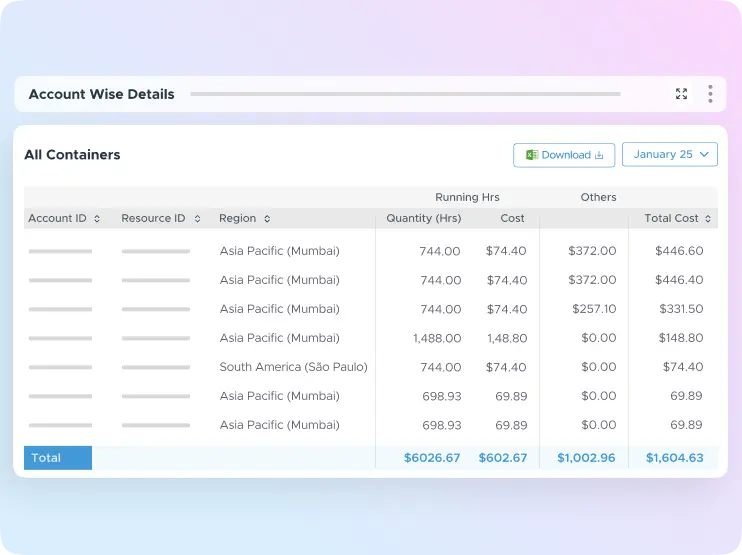Open the January 25 date dropdown
Image resolution: width=742 pixels, height=555 pixels.
point(669,155)
